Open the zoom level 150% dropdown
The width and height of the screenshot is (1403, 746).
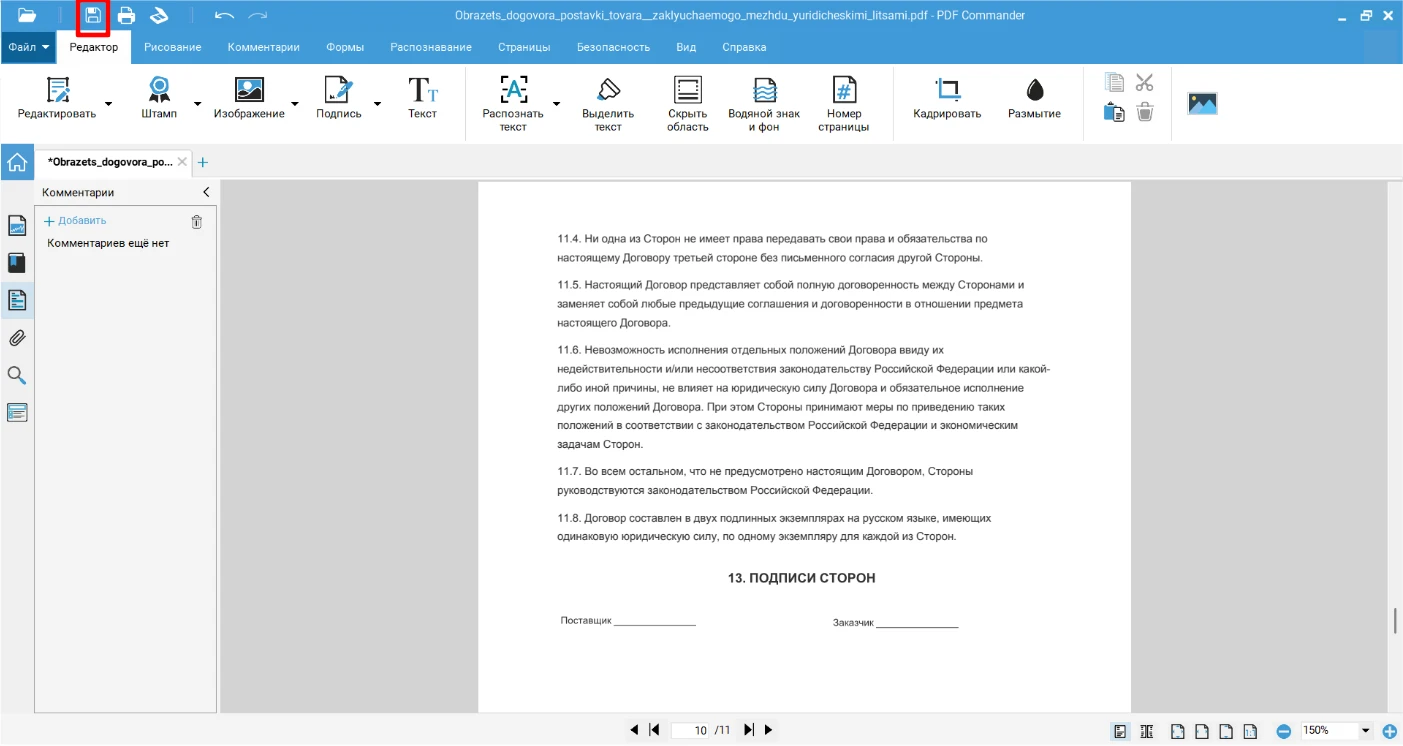click(1365, 731)
